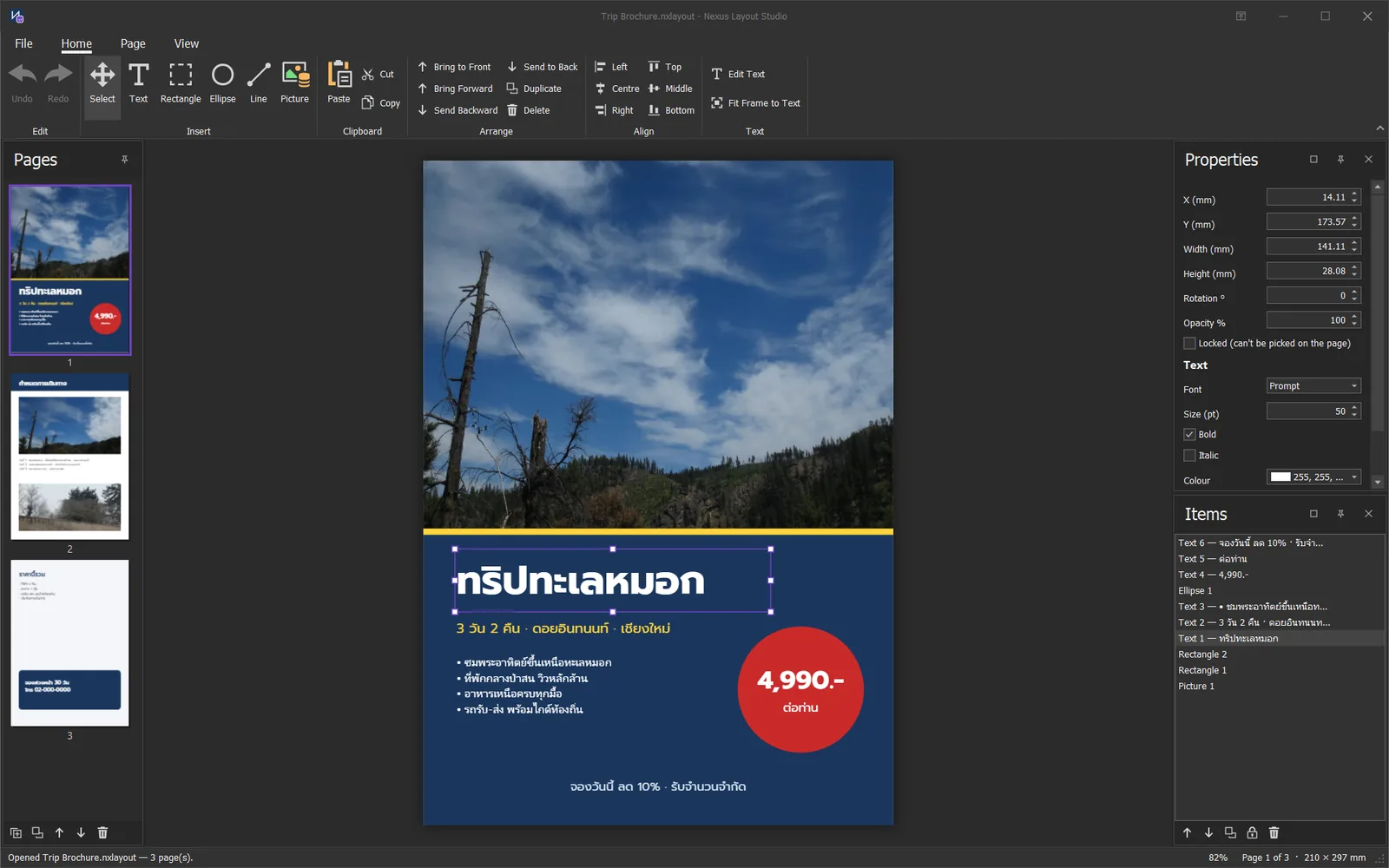Cut the selected item

pos(378,75)
